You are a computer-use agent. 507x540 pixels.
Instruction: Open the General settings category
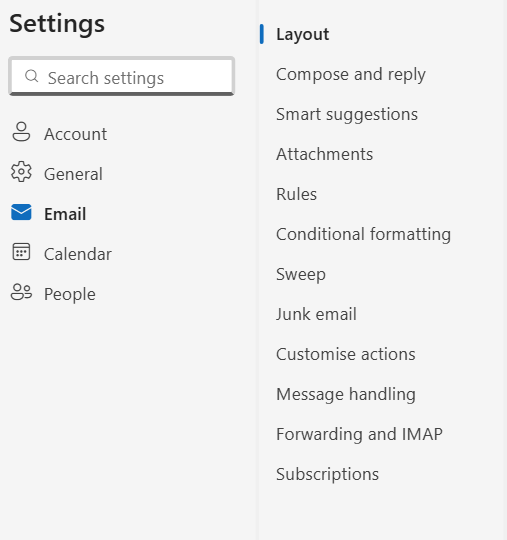coord(73,174)
